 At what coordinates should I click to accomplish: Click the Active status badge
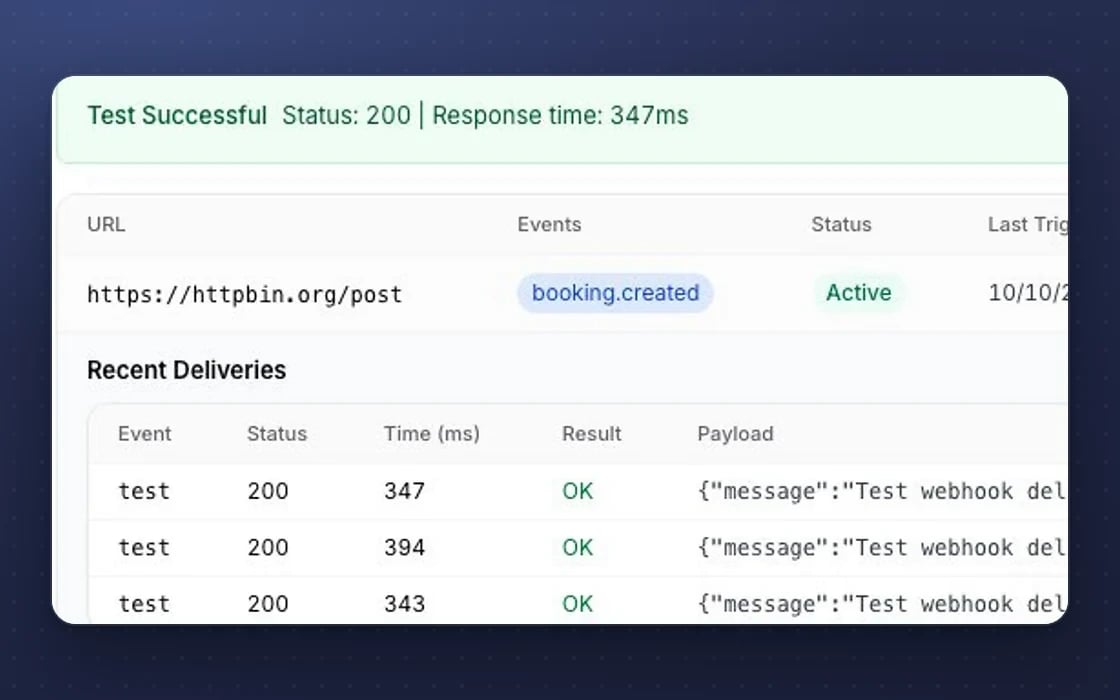click(859, 293)
